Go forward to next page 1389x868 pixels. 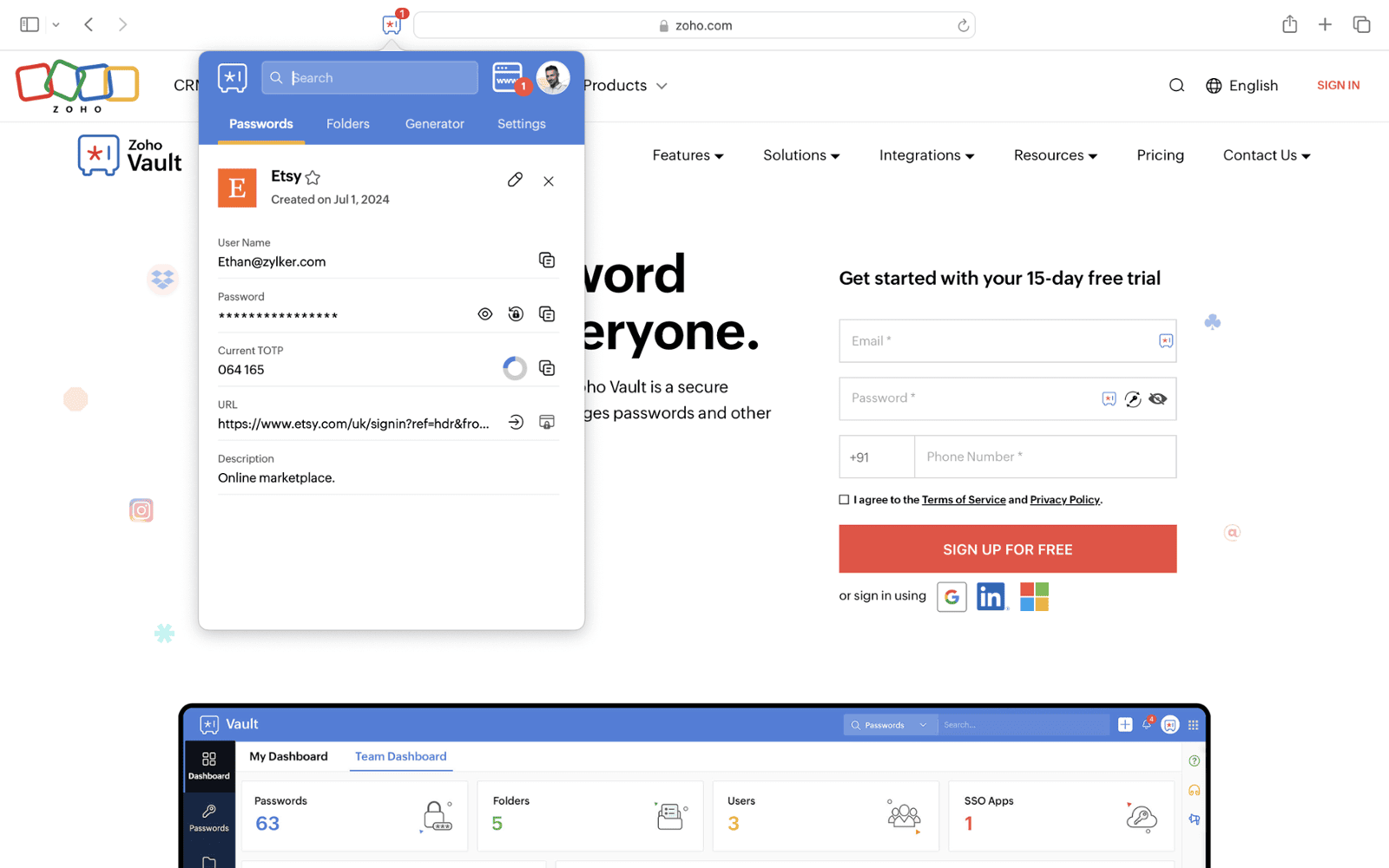click(x=122, y=24)
